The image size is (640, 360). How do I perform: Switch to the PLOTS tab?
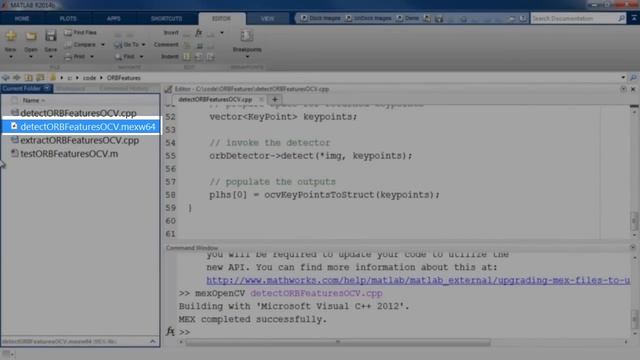click(x=68, y=18)
